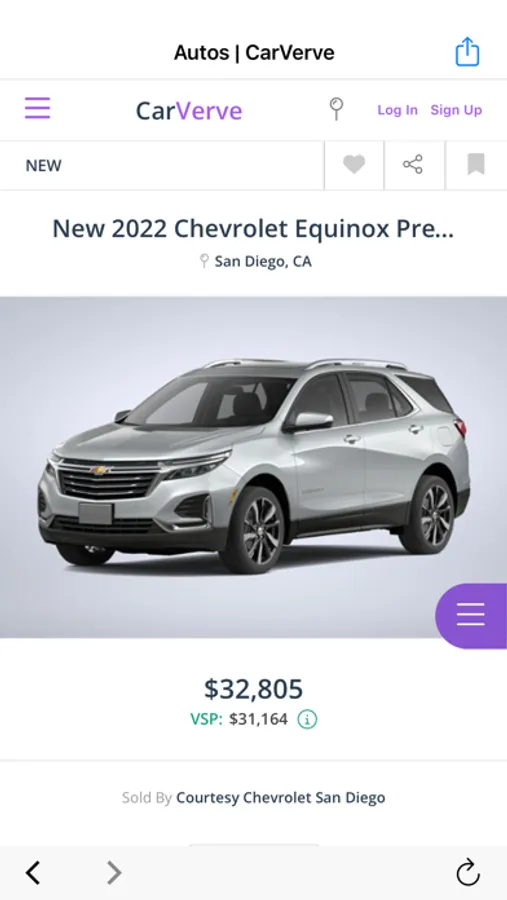Click the Log In link

tap(397, 110)
